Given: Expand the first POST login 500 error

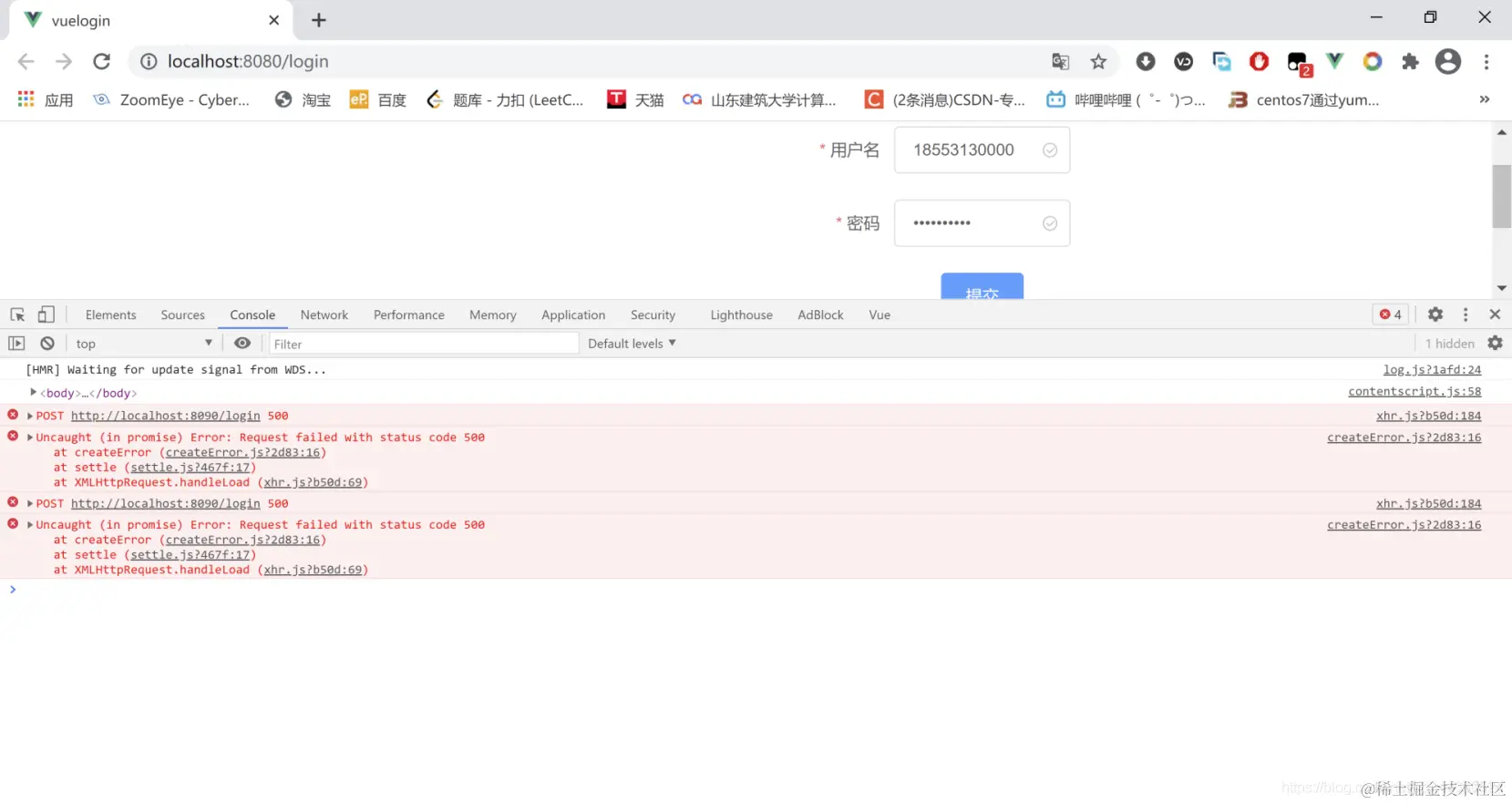Looking at the screenshot, I should (30, 416).
